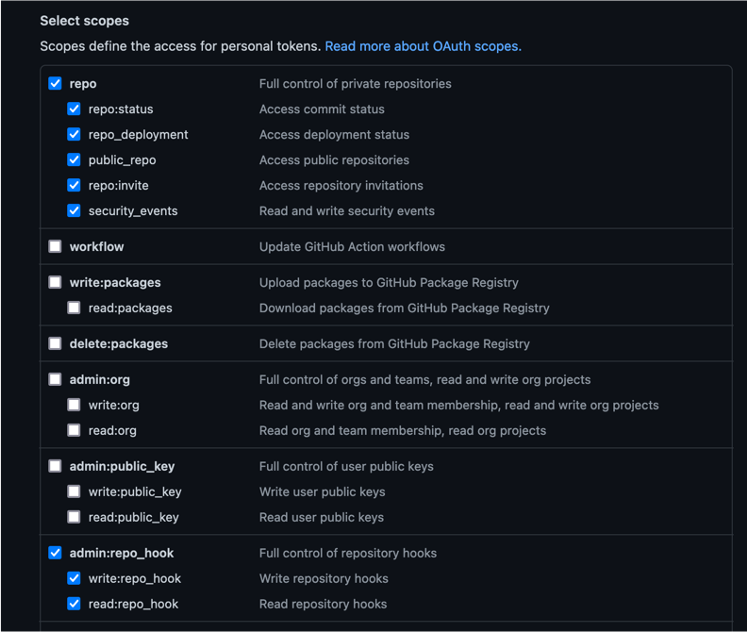The image size is (747, 633).
Task: Check the admin:org checkbox
Action: coord(55,379)
